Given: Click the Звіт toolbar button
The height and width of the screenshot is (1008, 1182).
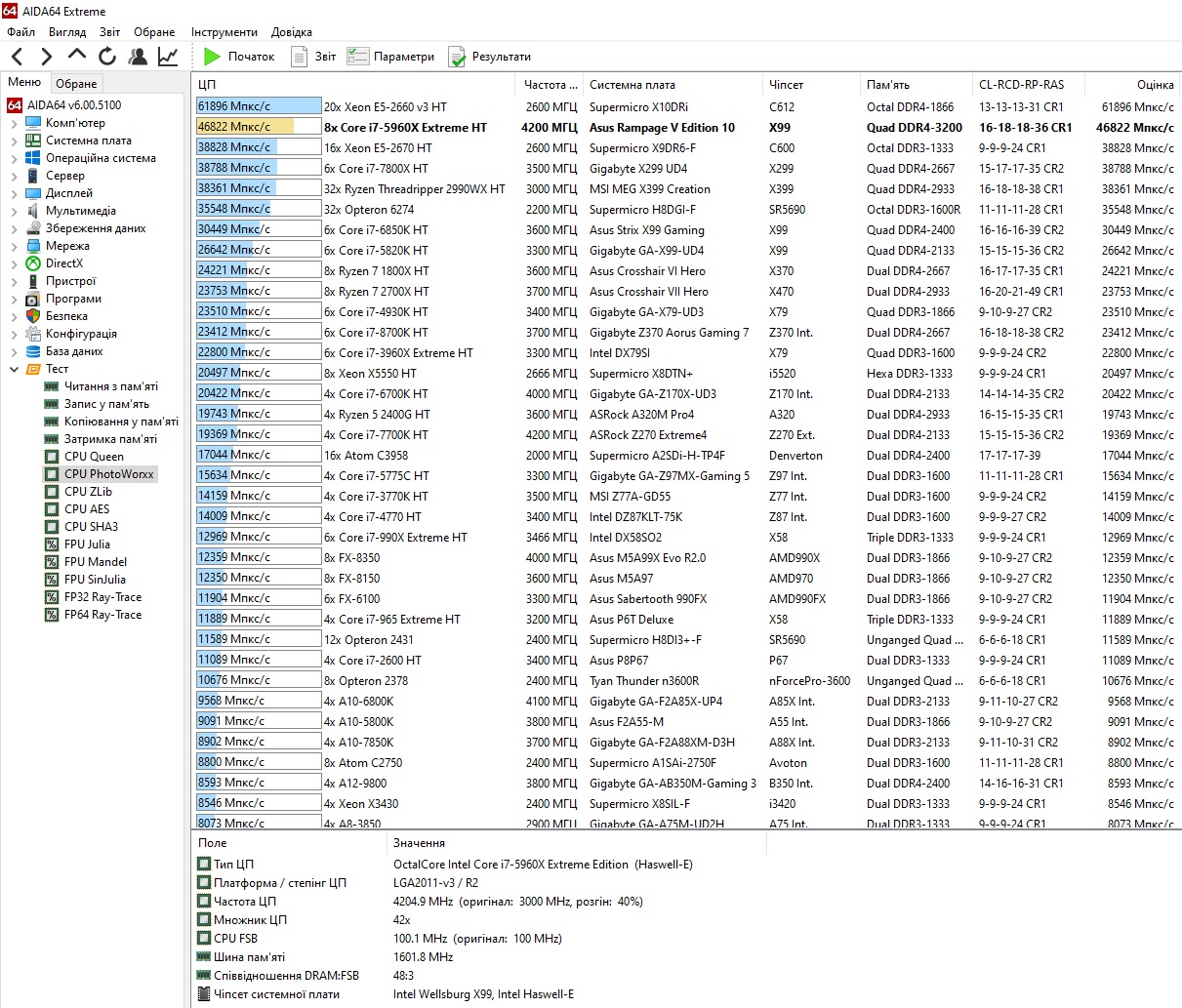Looking at the screenshot, I should (312, 57).
